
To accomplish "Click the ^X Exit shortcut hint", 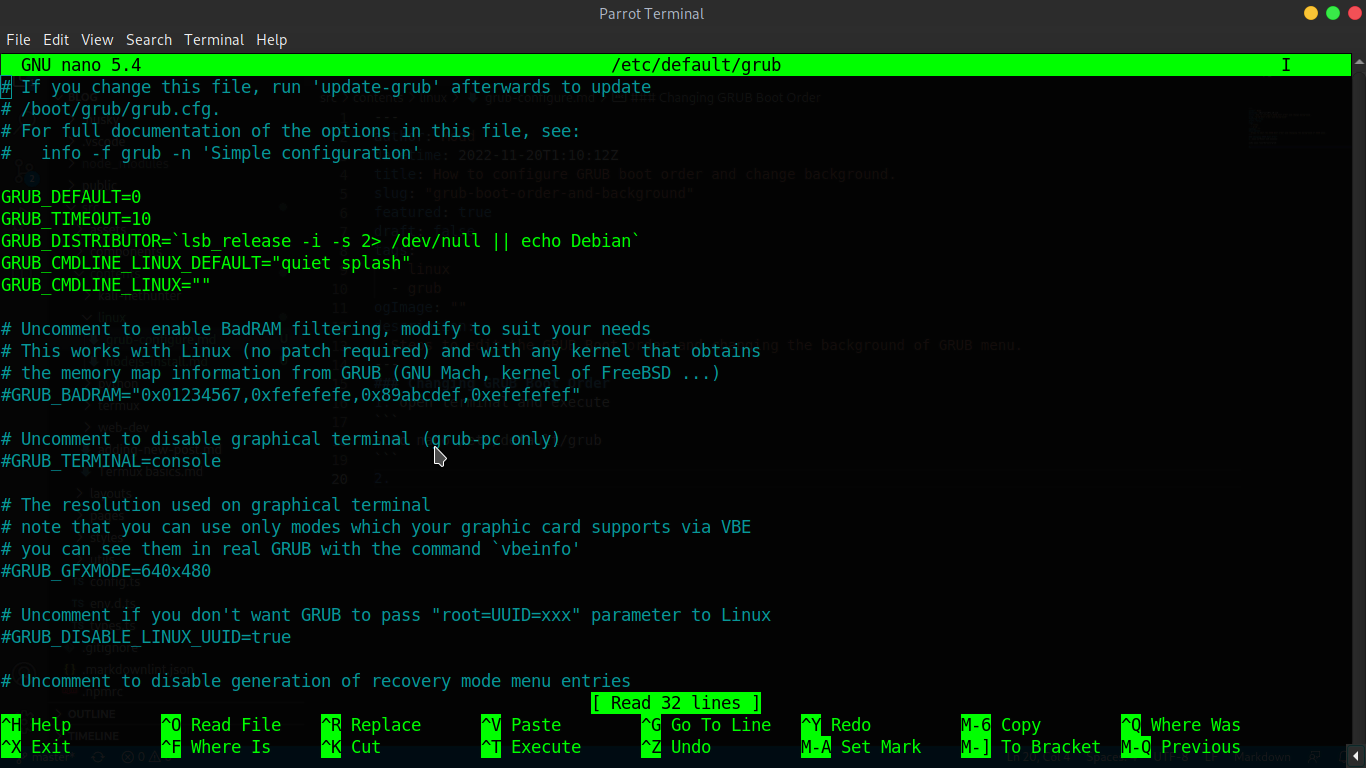I will pos(36,747).
